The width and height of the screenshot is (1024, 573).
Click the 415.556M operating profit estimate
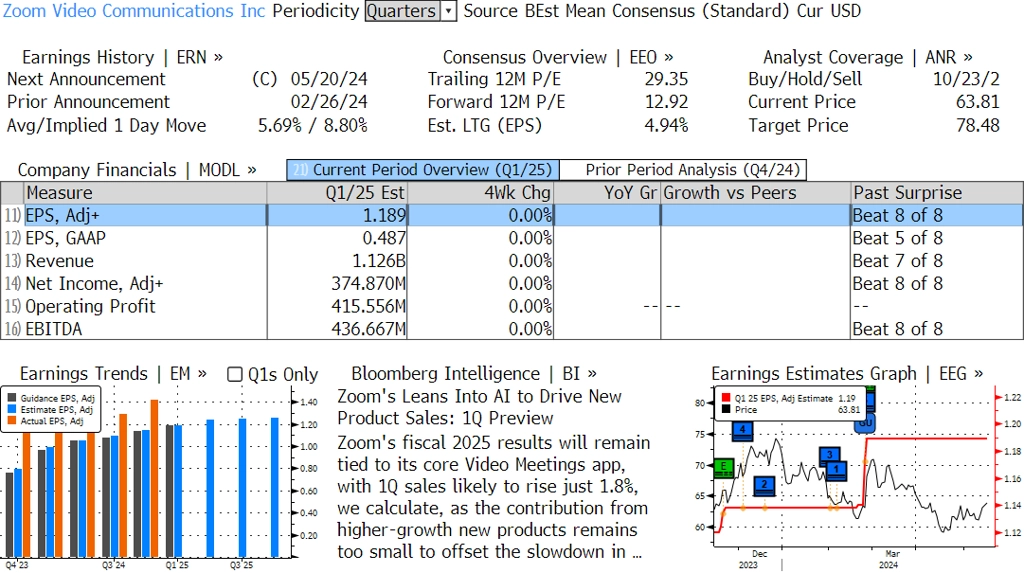(x=368, y=307)
